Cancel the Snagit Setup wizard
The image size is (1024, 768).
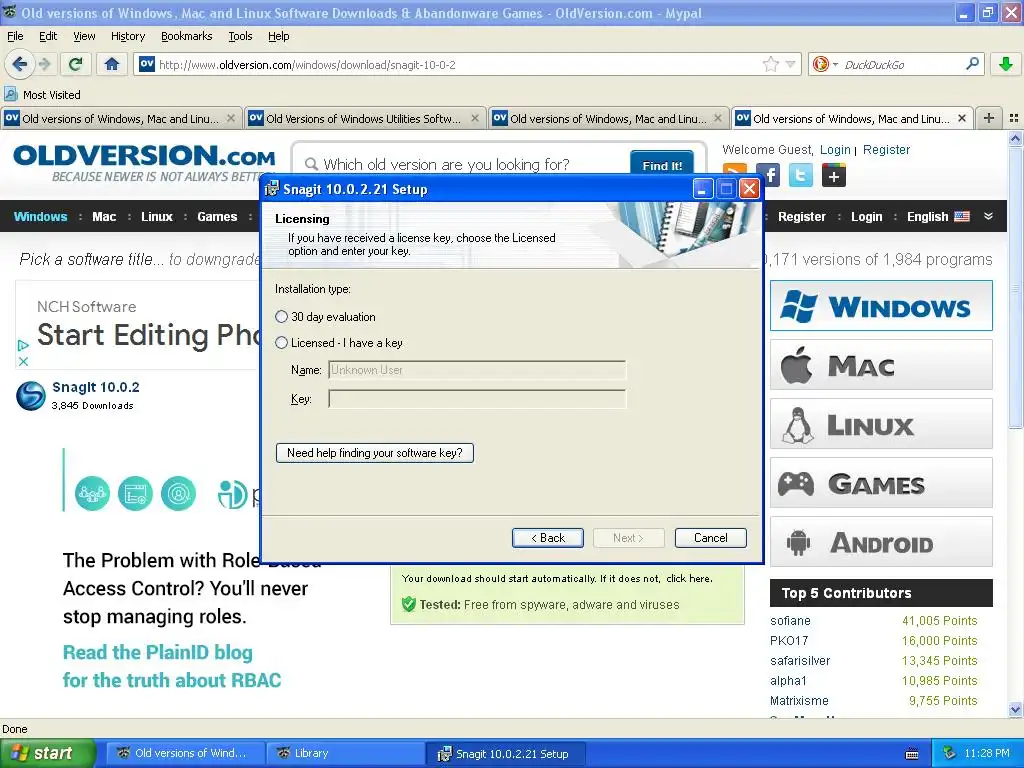pos(711,537)
